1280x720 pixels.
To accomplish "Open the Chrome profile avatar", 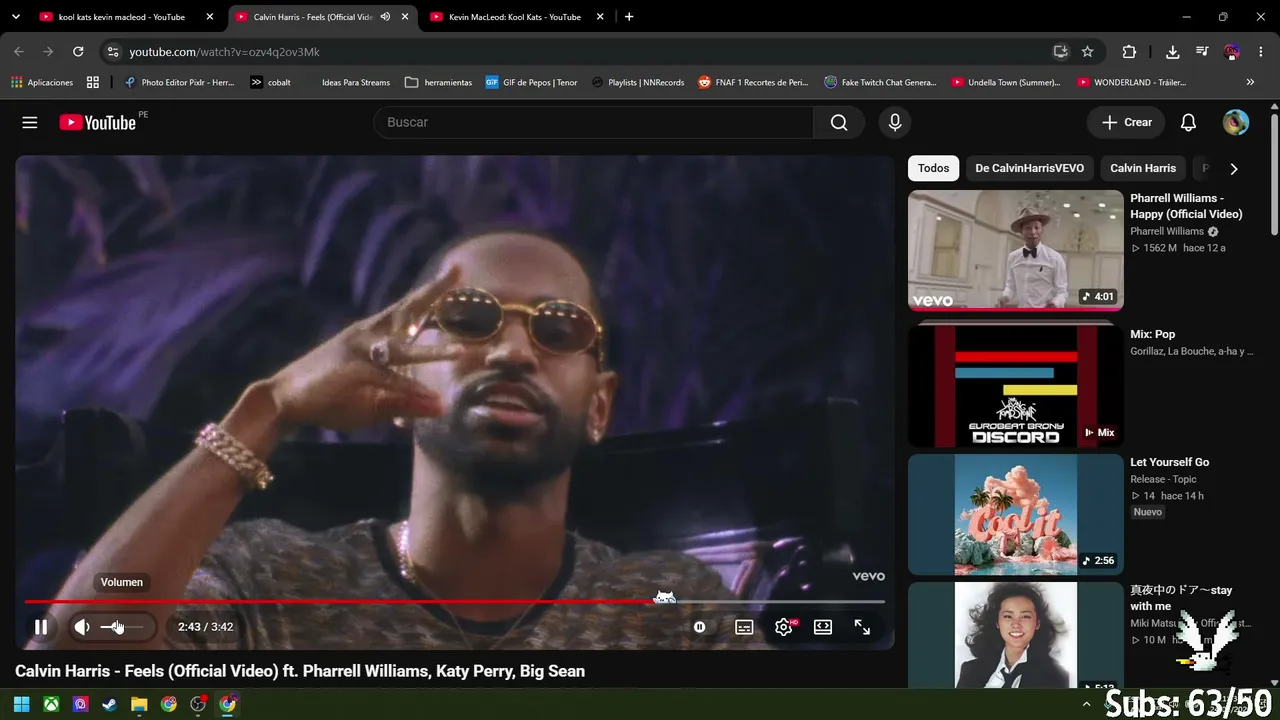I will point(1232,52).
